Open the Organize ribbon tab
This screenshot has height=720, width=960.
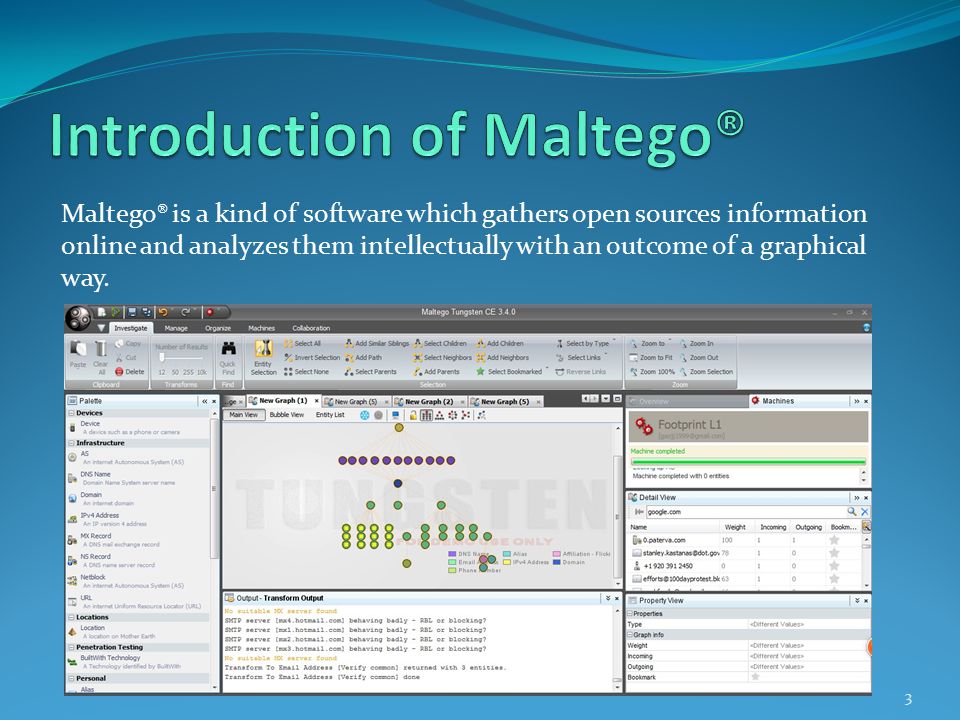pyautogui.click(x=218, y=328)
